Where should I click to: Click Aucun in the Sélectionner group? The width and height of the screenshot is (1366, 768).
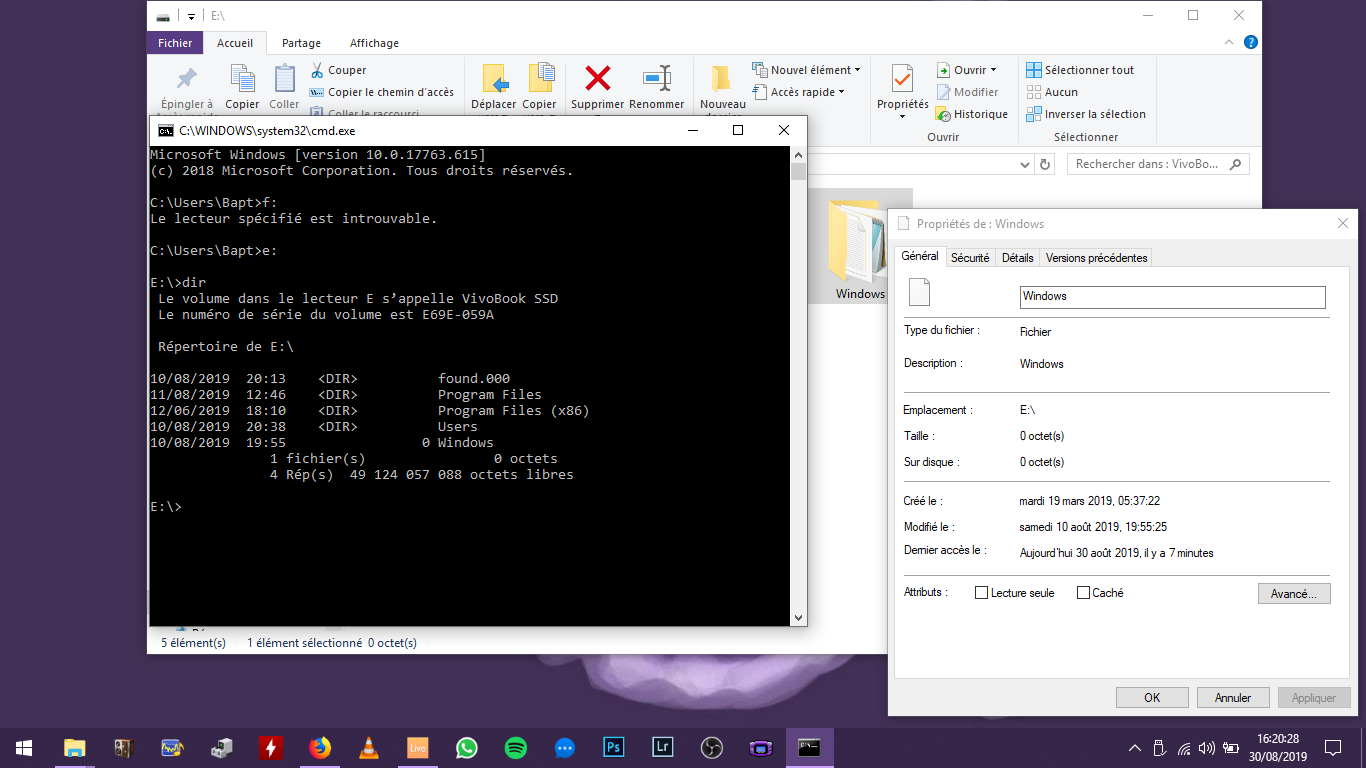pyautogui.click(x=1052, y=92)
